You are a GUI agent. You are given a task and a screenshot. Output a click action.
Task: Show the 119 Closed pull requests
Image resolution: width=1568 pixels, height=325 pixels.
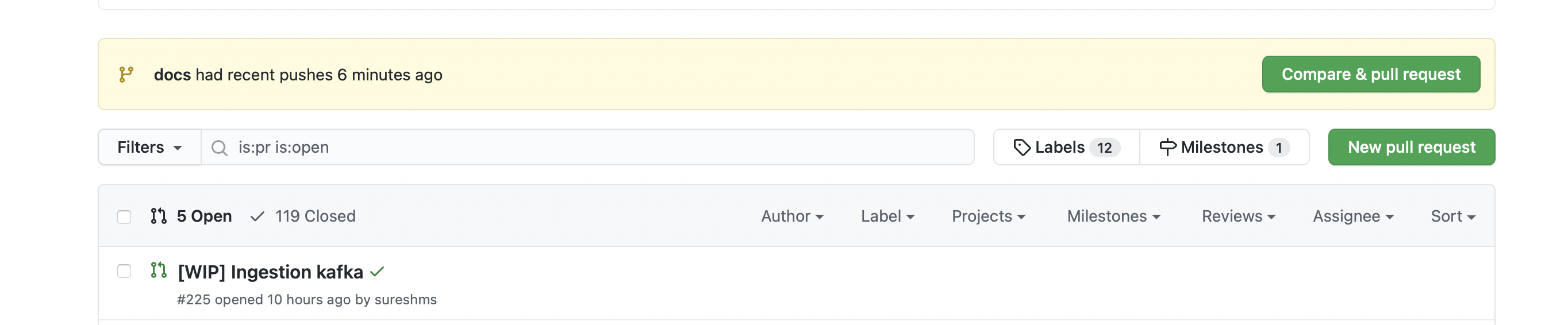click(x=315, y=216)
